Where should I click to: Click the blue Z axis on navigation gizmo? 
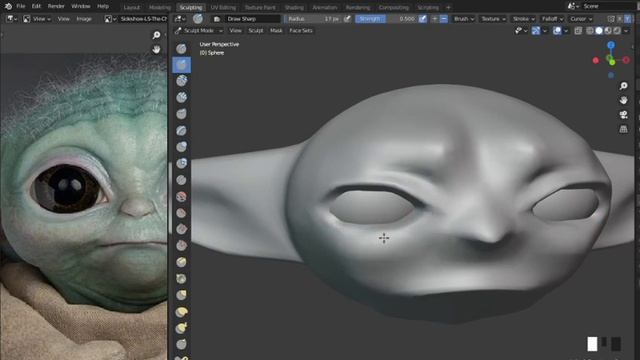pyautogui.click(x=611, y=45)
